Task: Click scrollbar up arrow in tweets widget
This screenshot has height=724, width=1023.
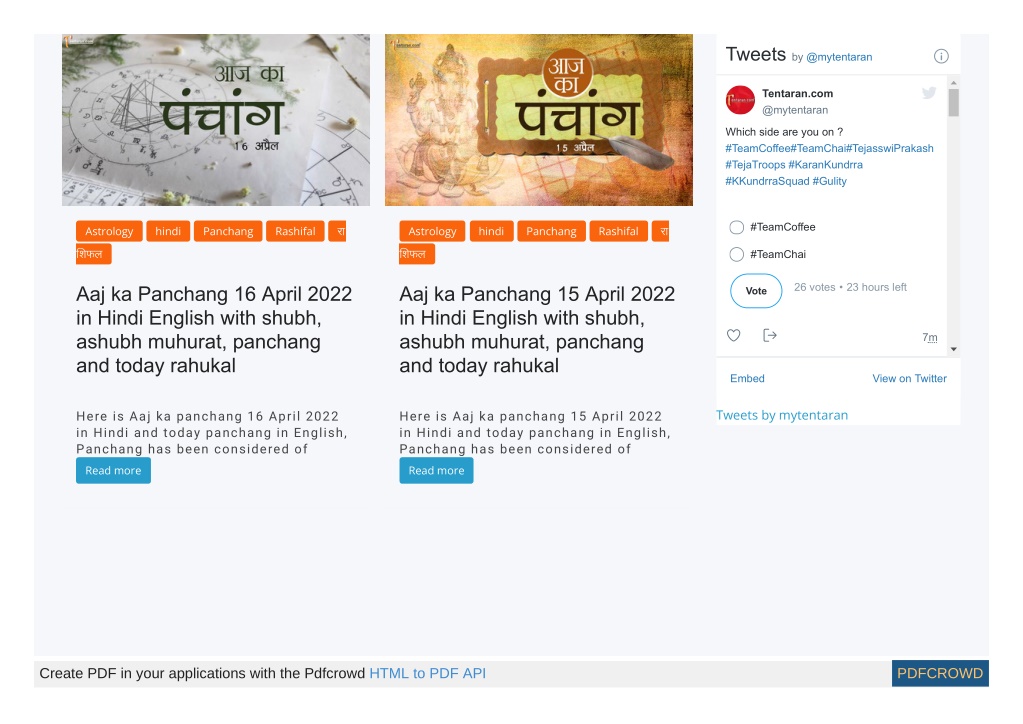Action: (x=954, y=83)
